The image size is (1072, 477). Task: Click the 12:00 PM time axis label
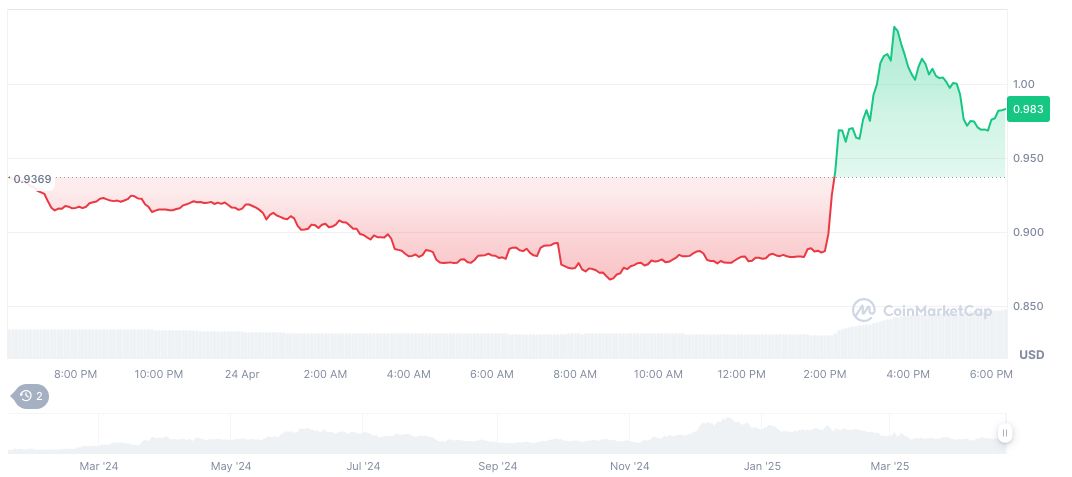(741, 374)
